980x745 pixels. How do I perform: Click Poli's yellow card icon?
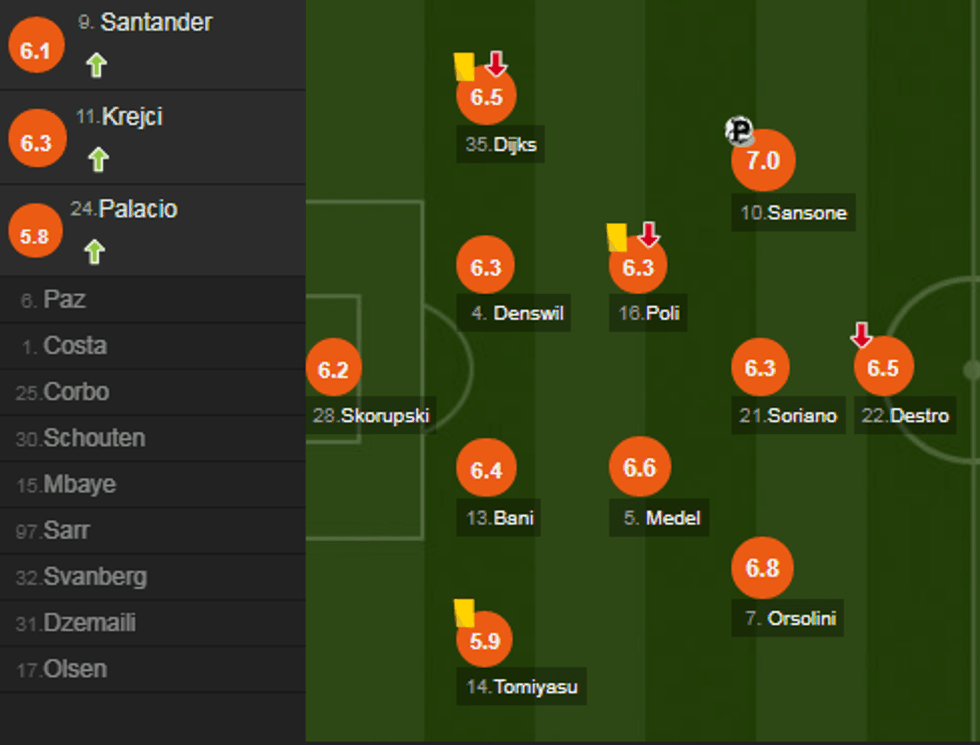(x=617, y=237)
